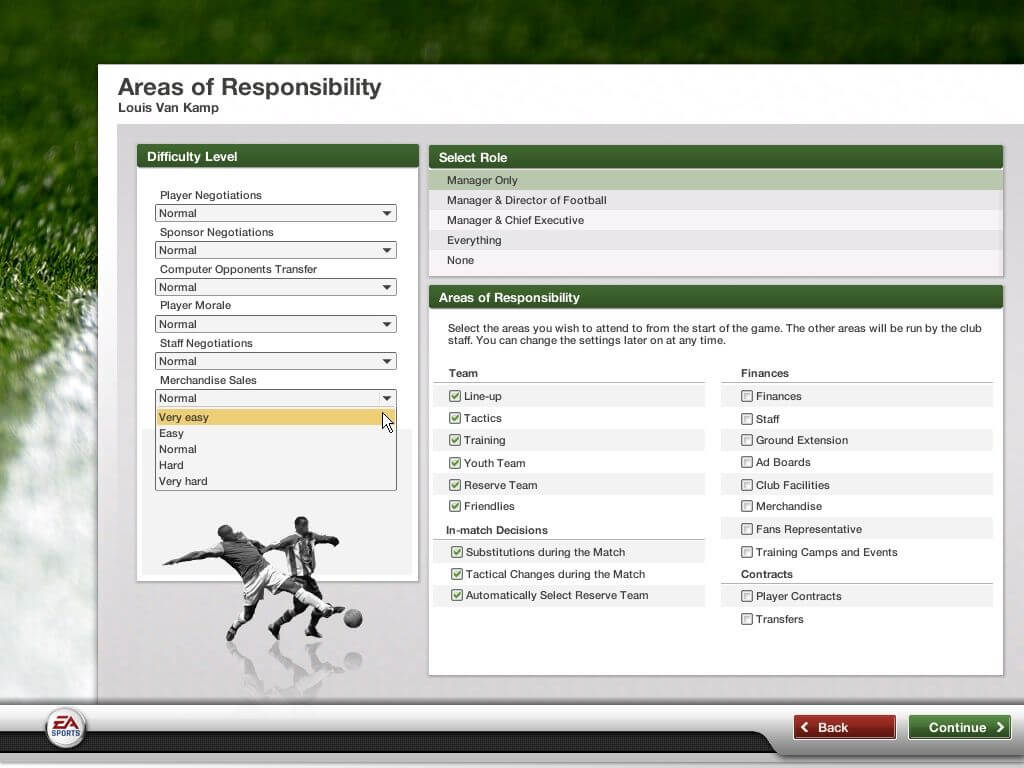The height and width of the screenshot is (768, 1024).
Task: Proceed with the green Continue button
Action: (959, 728)
